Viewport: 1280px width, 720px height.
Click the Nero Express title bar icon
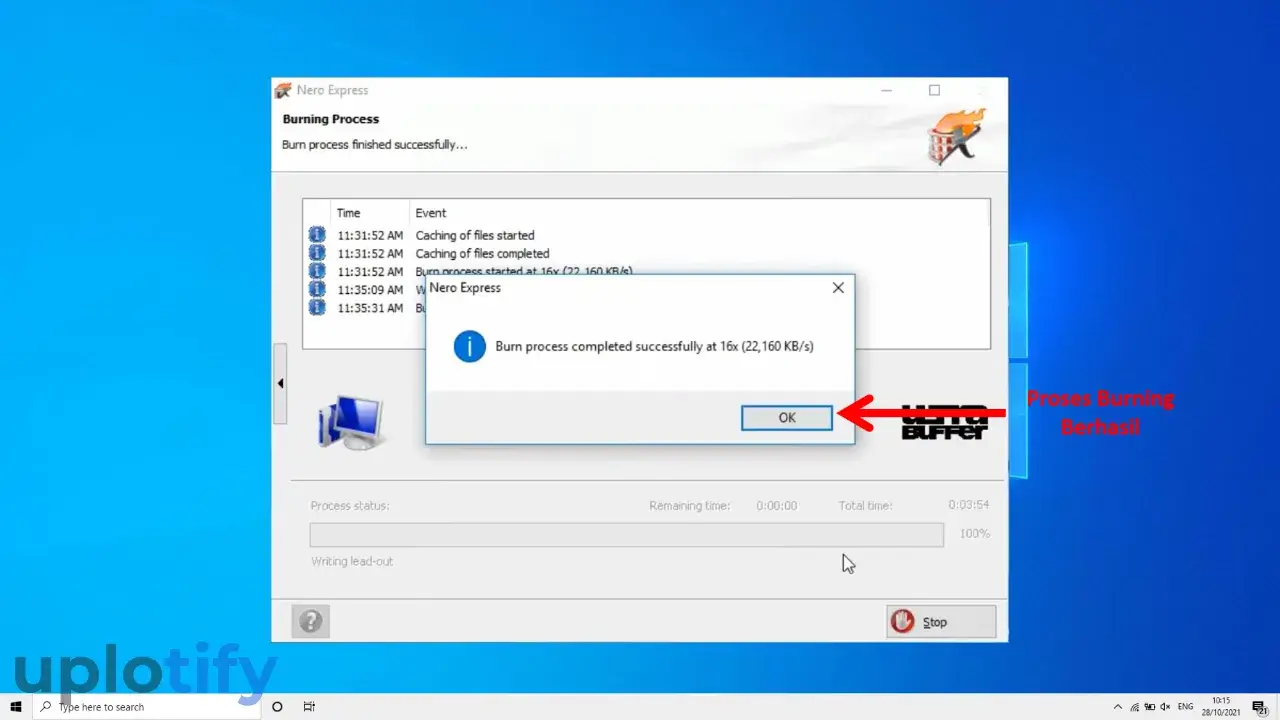pyautogui.click(x=283, y=90)
